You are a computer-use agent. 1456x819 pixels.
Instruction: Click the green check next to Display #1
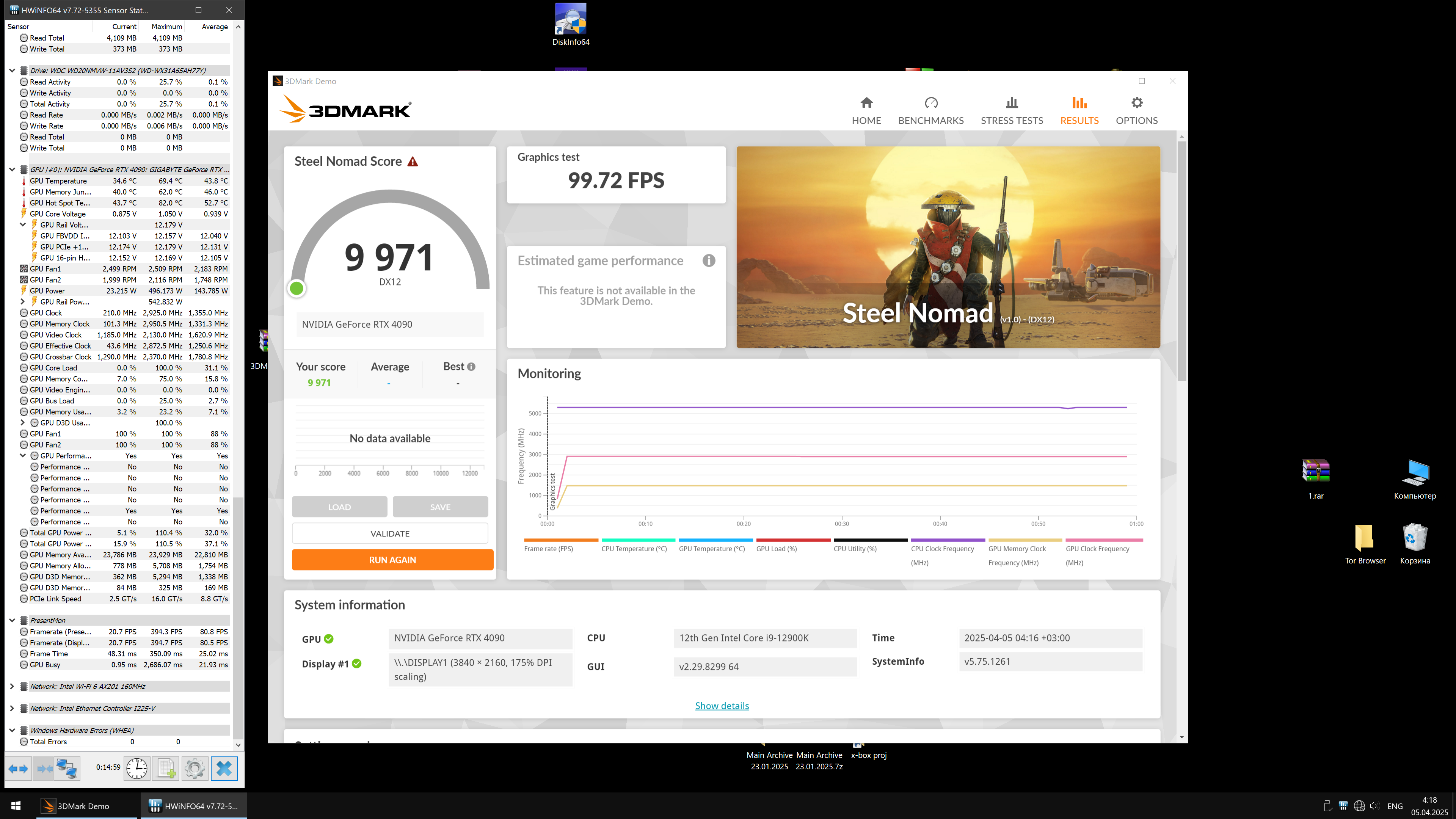click(357, 664)
